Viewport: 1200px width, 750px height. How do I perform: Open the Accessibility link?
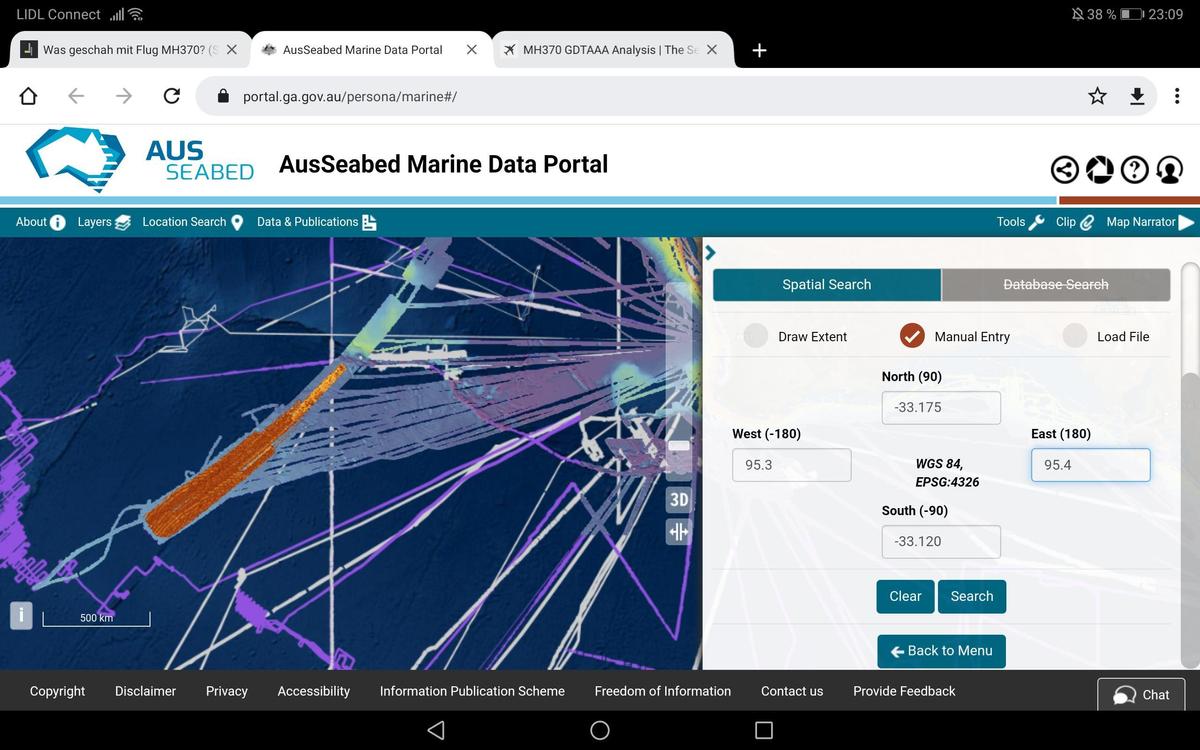(x=314, y=691)
